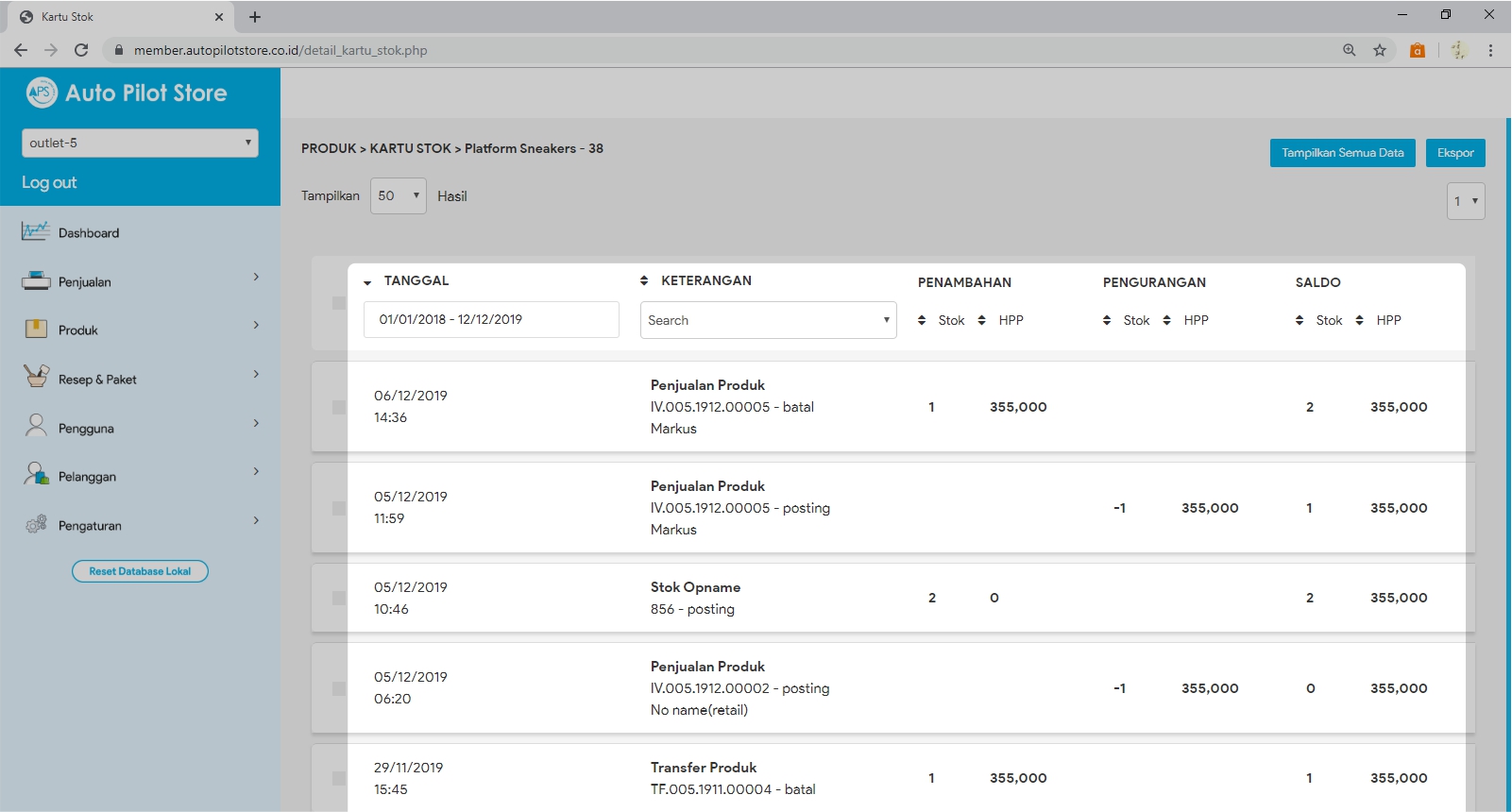Bookmark this page with the star icon
The width and height of the screenshot is (1512, 812).
[1380, 50]
